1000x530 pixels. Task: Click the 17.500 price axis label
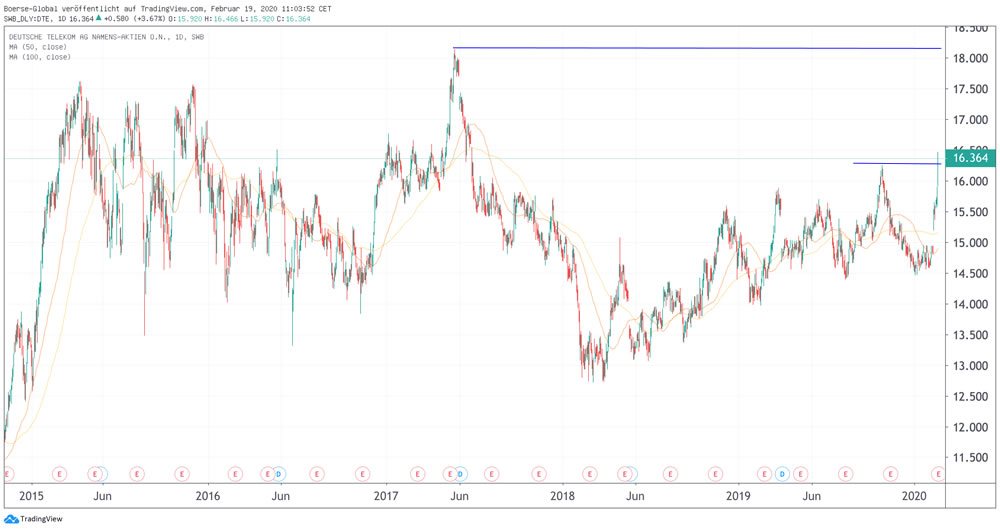pyautogui.click(x=970, y=89)
